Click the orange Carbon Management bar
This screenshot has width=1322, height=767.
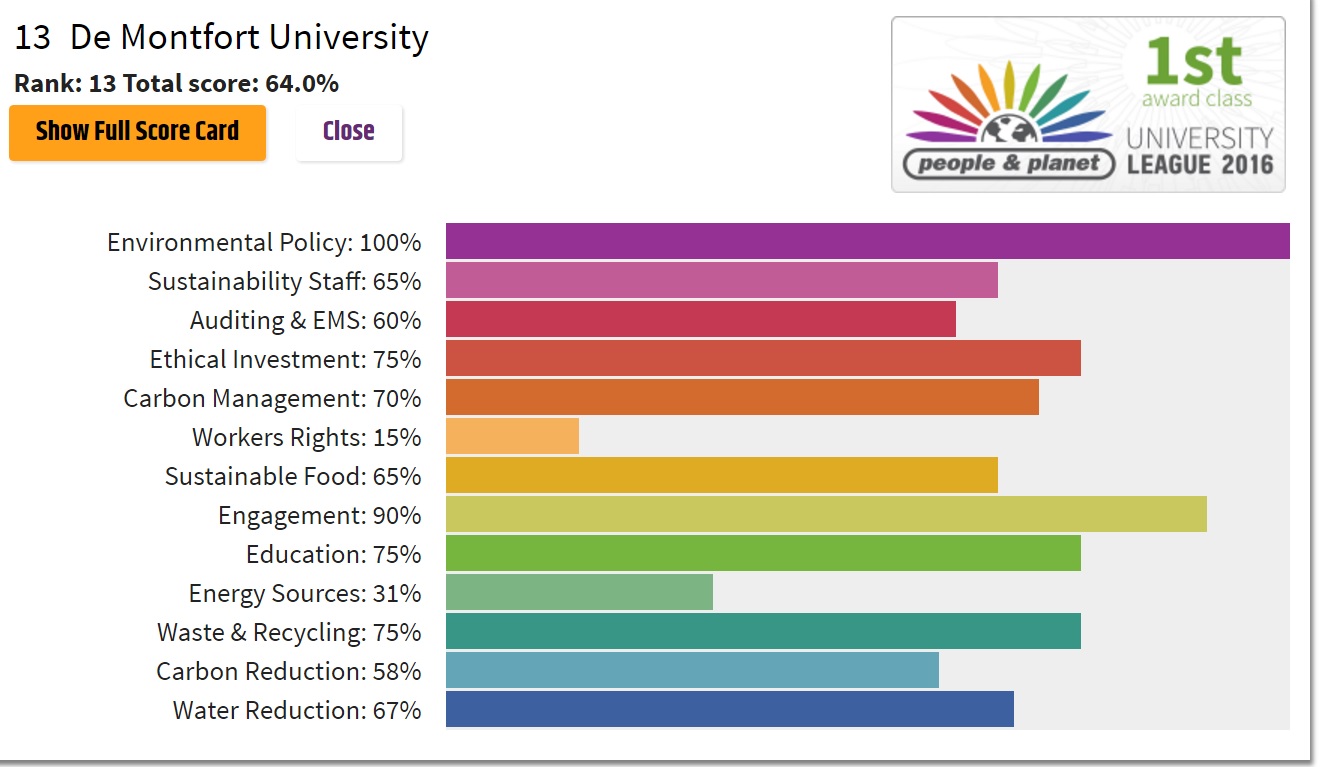tap(742, 398)
